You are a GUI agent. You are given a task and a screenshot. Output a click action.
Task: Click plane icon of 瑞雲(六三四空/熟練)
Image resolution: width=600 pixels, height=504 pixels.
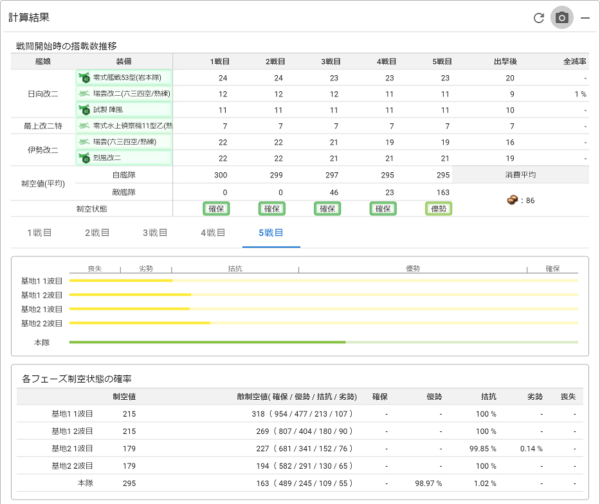click(84, 142)
